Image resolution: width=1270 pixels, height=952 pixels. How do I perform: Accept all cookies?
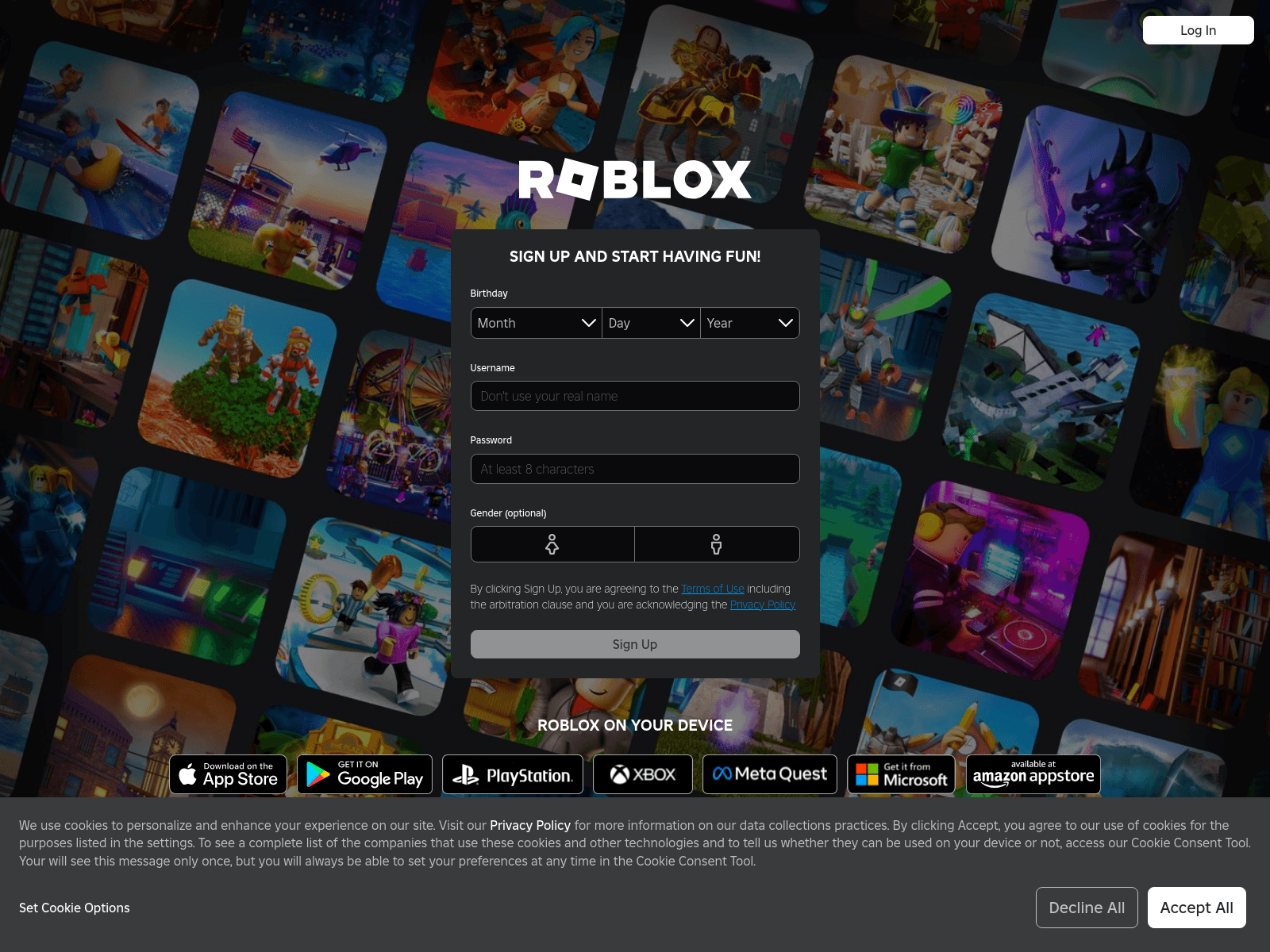click(x=1197, y=908)
